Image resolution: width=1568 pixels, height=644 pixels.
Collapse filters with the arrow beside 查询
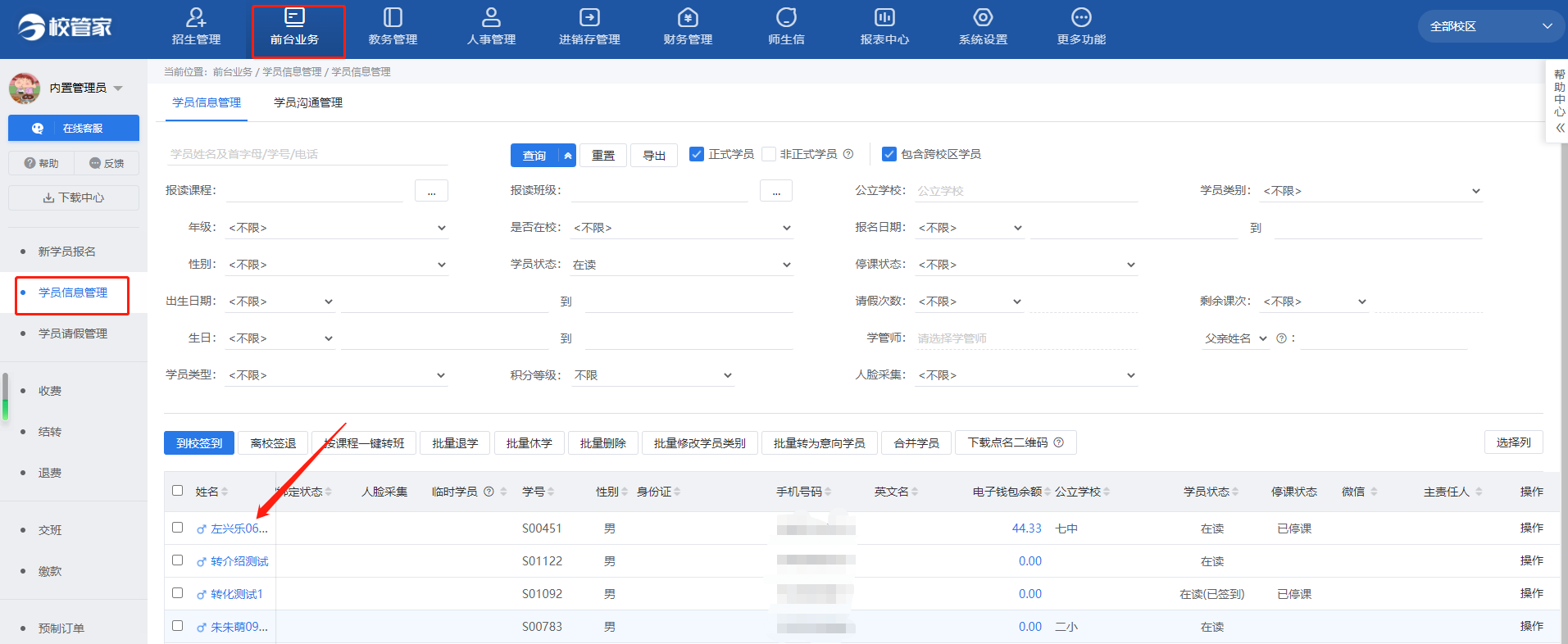(567, 155)
